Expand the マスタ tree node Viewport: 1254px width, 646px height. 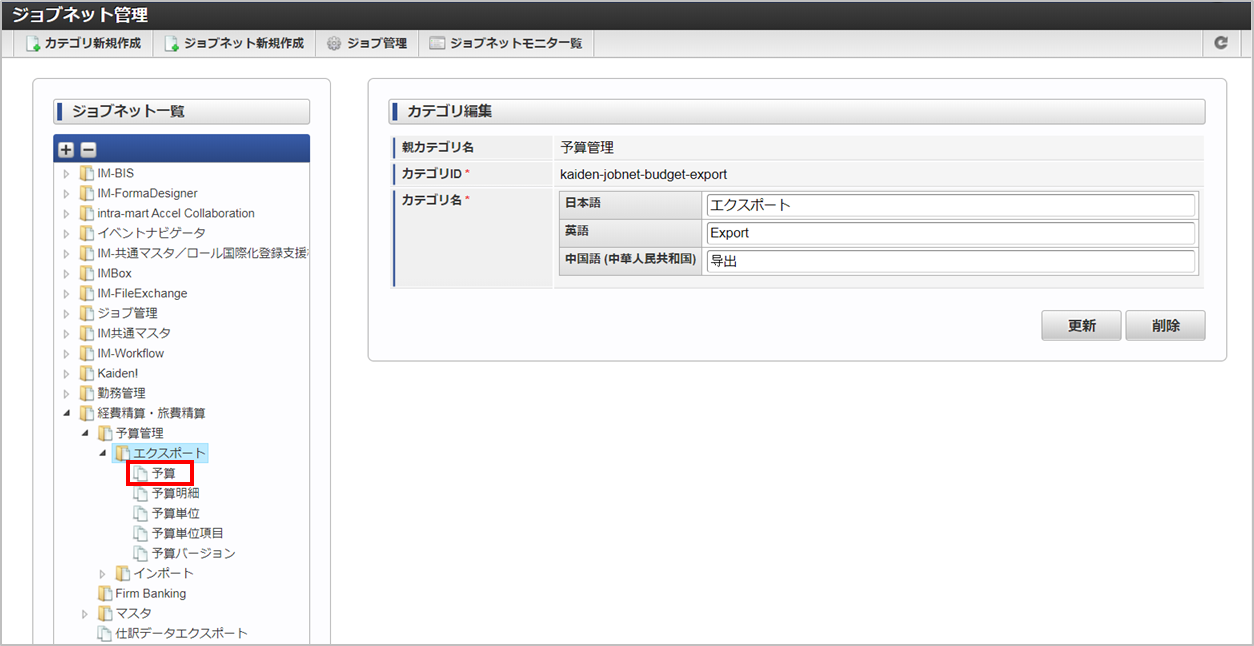[85, 614]
